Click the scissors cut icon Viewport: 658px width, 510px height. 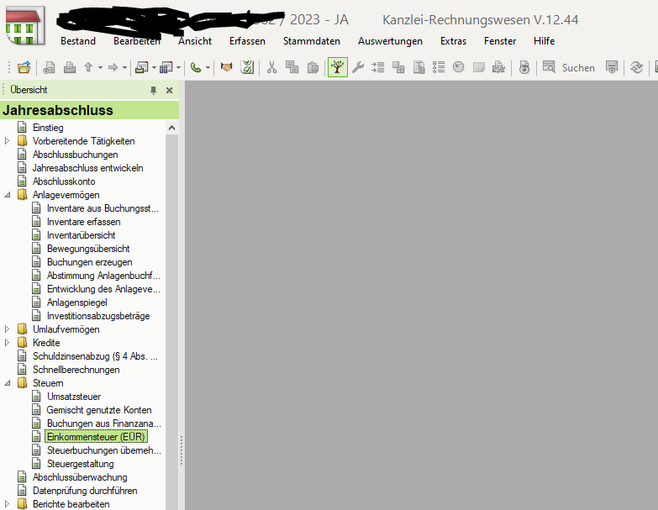pyautogui.click(x=271, y=67)
